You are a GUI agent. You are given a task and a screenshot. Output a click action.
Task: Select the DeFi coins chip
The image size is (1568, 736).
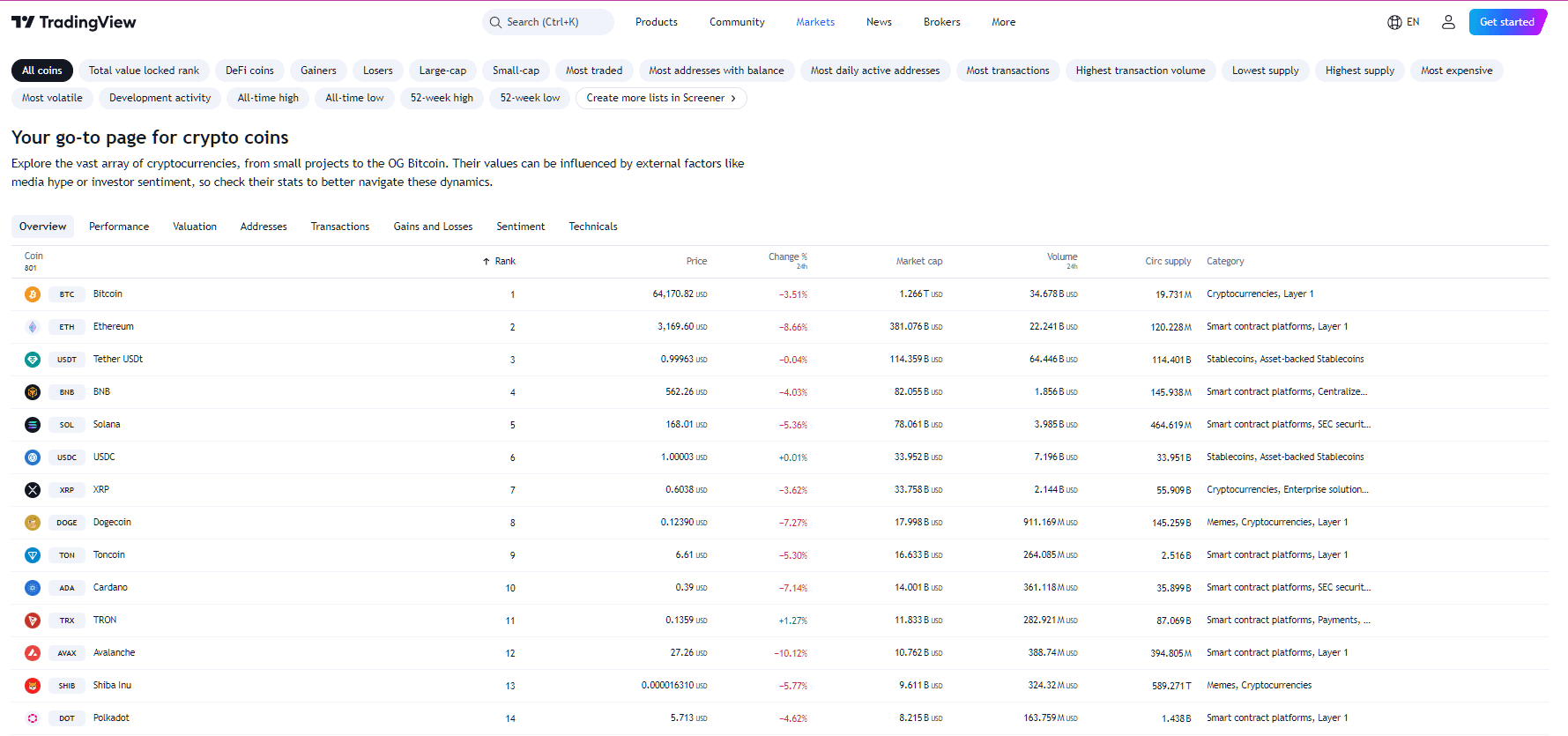tap(249, 71)
